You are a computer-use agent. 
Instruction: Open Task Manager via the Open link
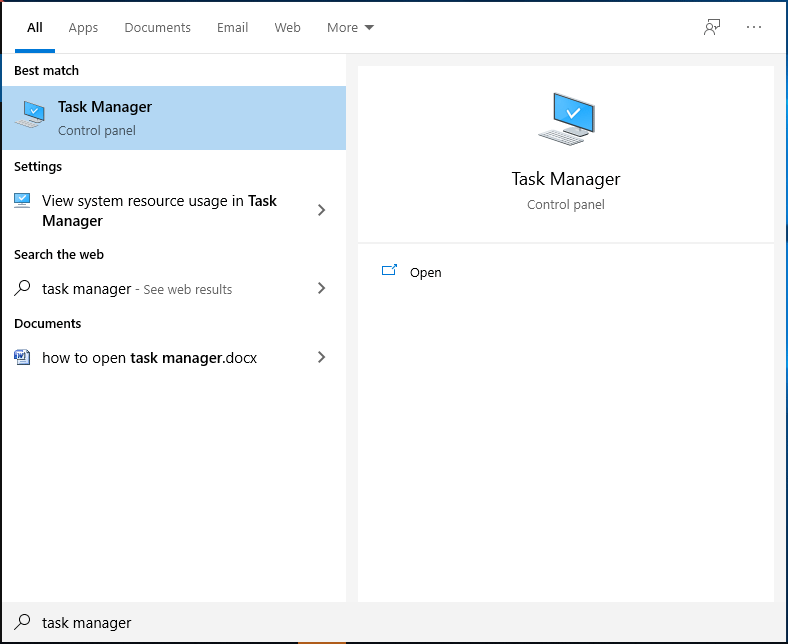pyautogui.click(x=425, y=272)
